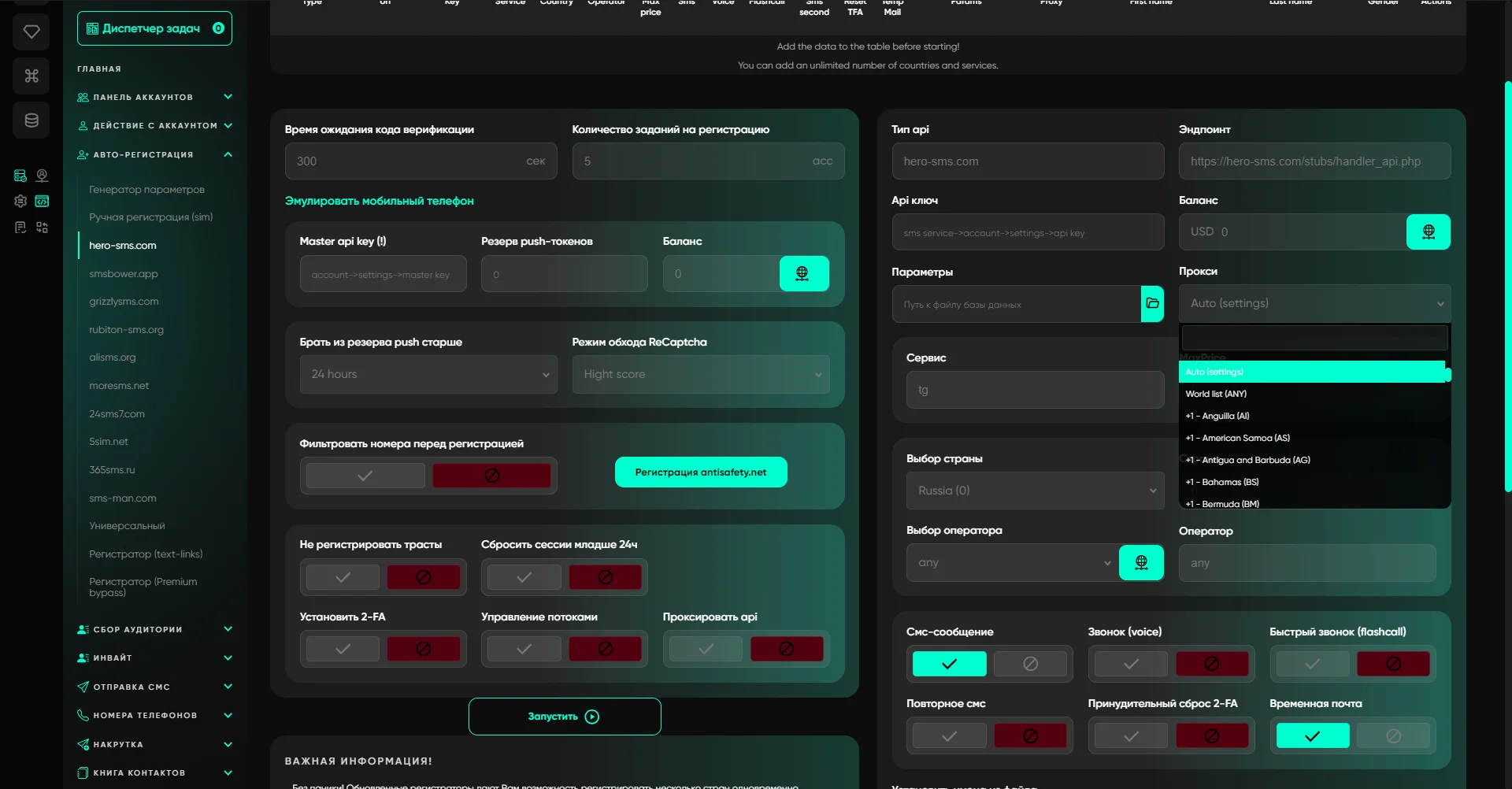1512x789 pixels.
Task: Open the gear settings icon in the rail
Action: (x=20, y=201)
